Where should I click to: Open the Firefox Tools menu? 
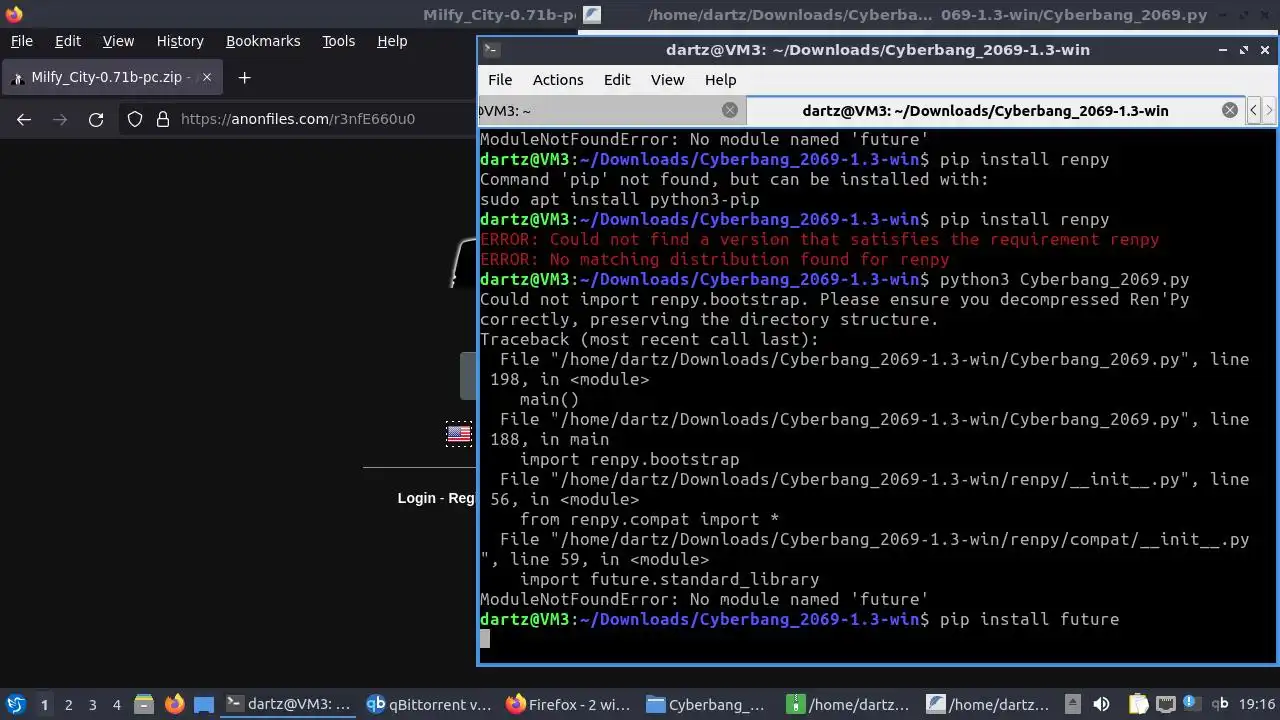338,41
